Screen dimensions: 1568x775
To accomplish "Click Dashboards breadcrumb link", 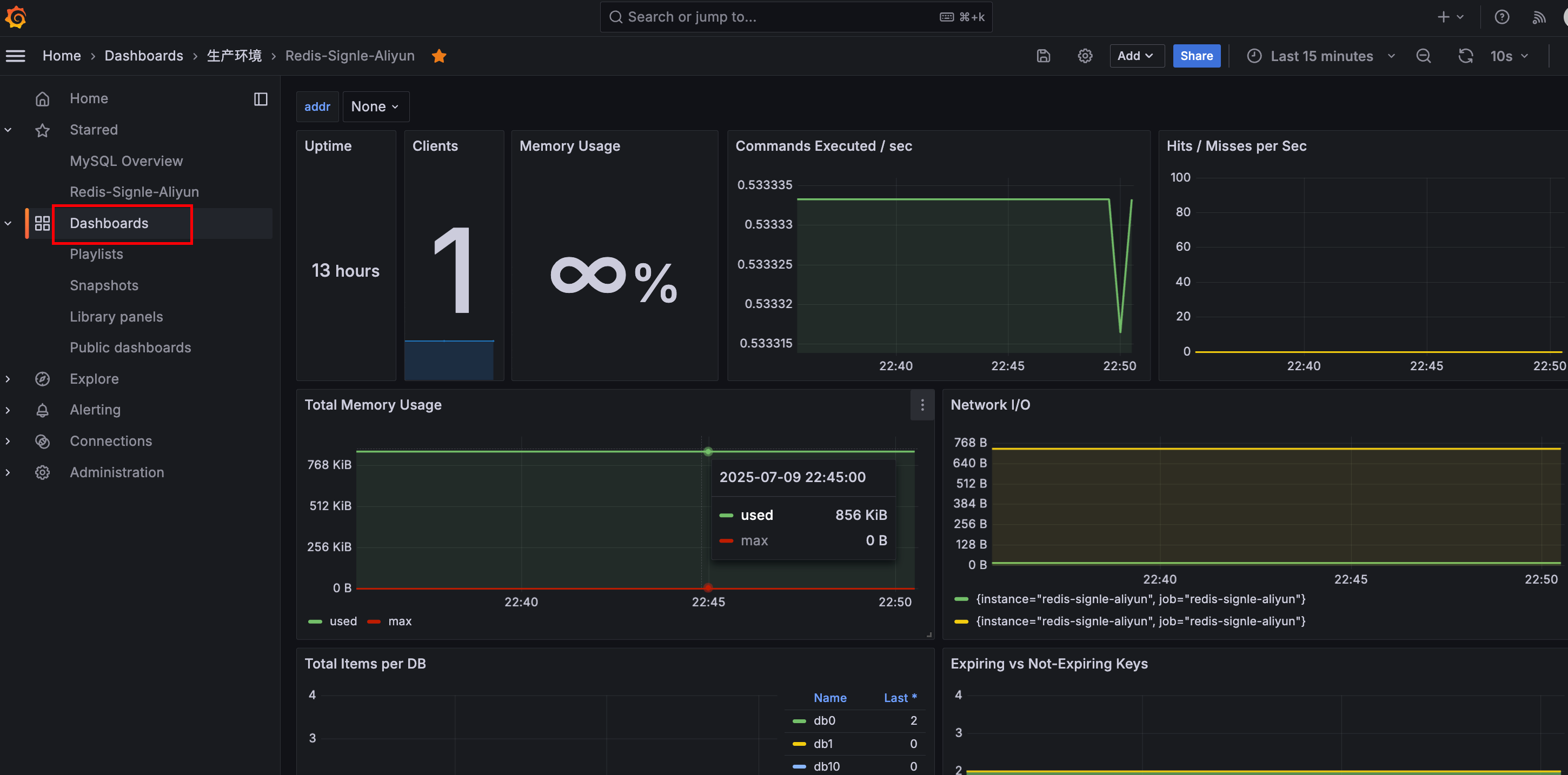I will coord(144,56).
